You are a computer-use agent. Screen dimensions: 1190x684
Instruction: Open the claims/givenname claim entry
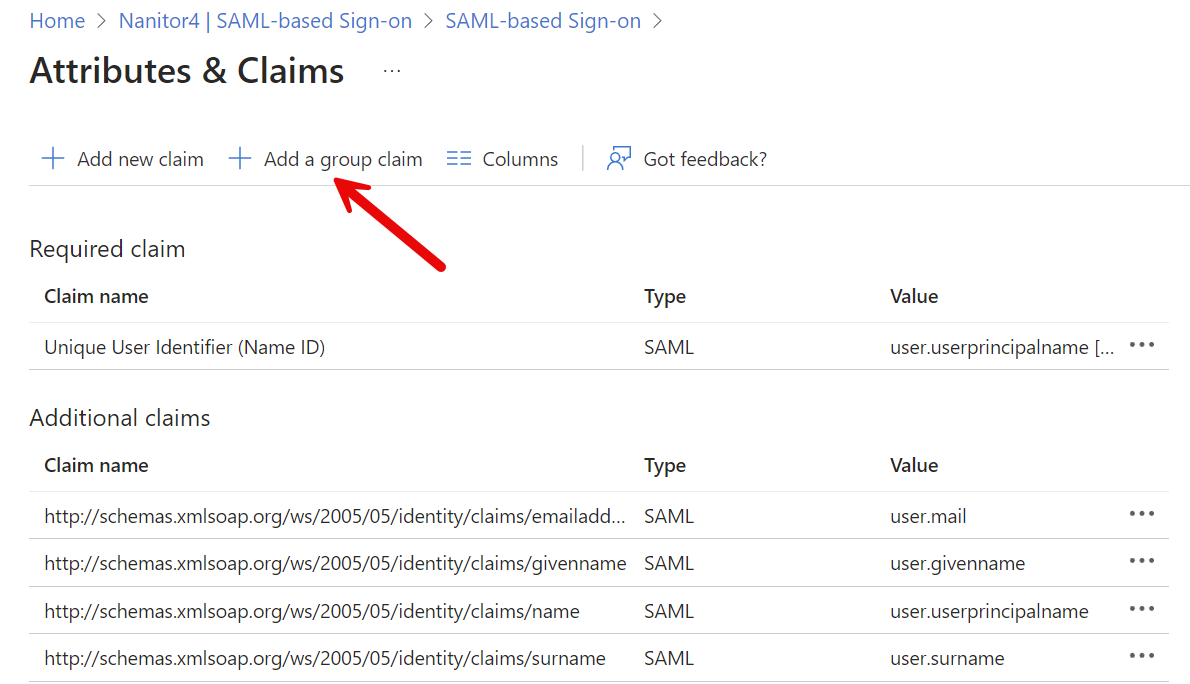point(335,563)
